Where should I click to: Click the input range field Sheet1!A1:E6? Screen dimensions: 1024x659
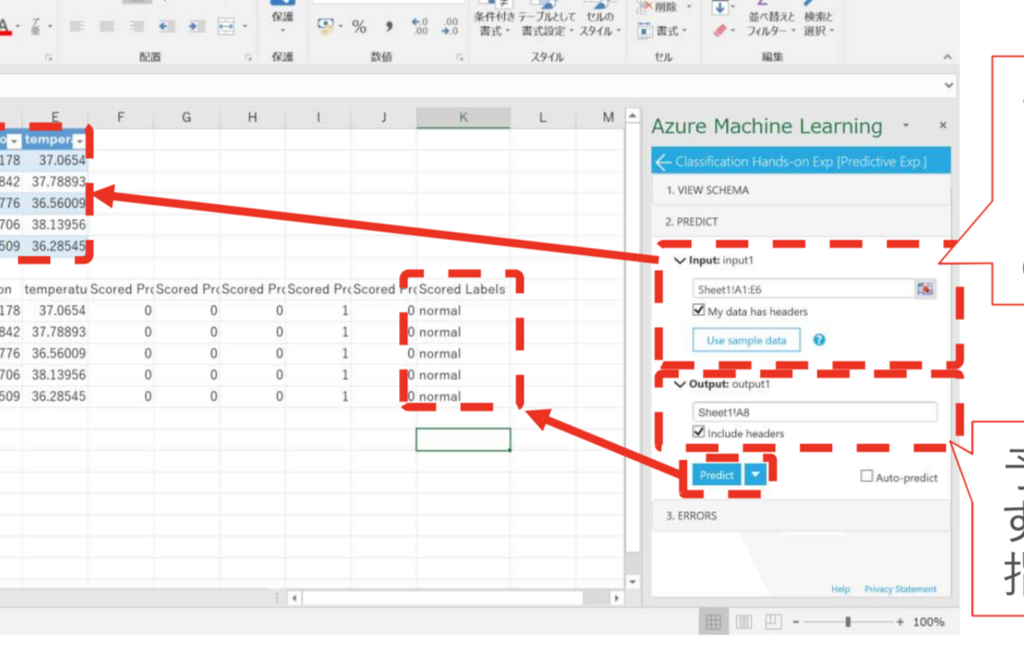tap(803, 289)
